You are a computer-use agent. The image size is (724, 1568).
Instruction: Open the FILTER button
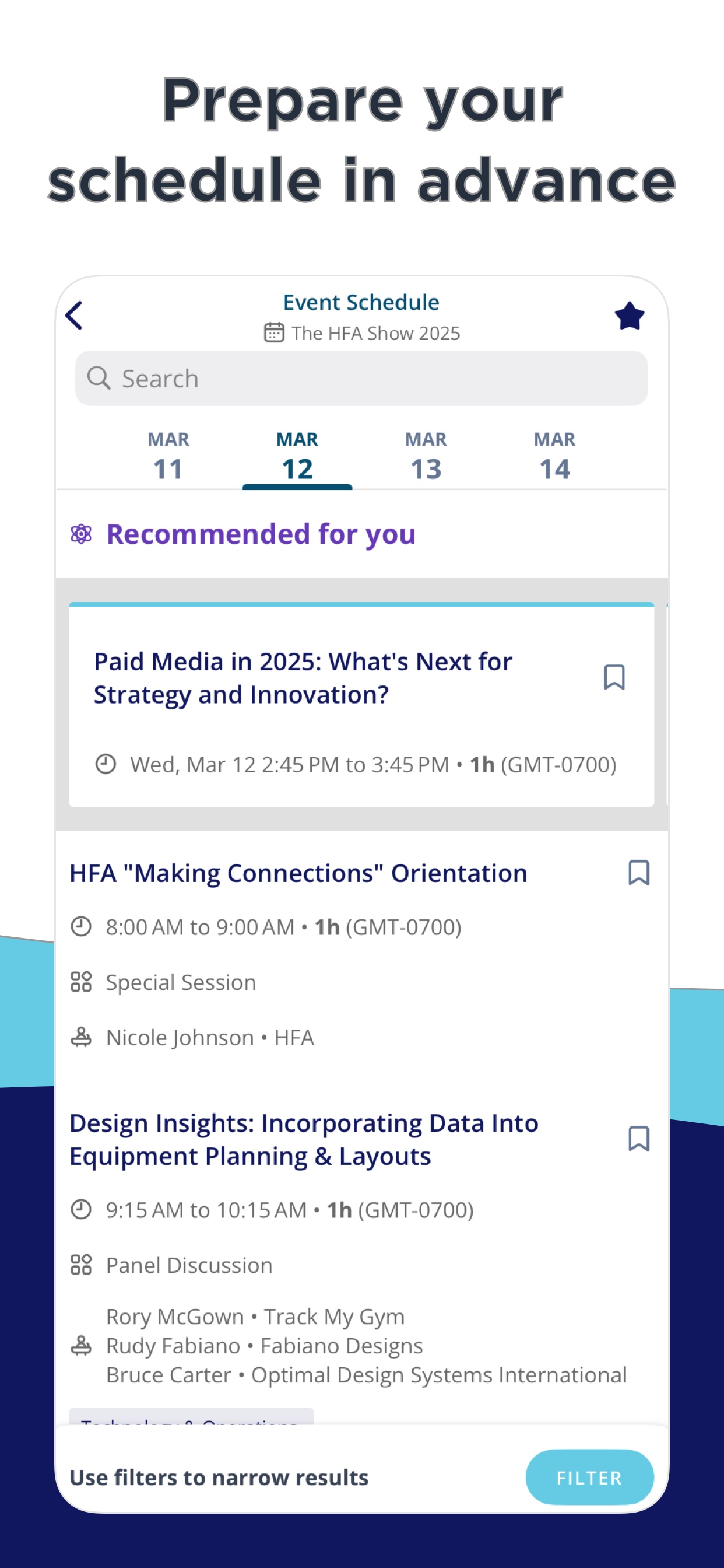[x=589, y=1478]
